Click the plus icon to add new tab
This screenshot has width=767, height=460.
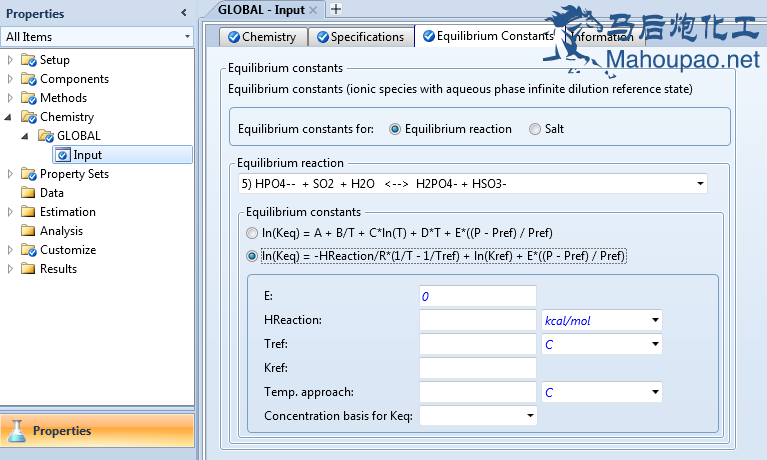(336, 9)
